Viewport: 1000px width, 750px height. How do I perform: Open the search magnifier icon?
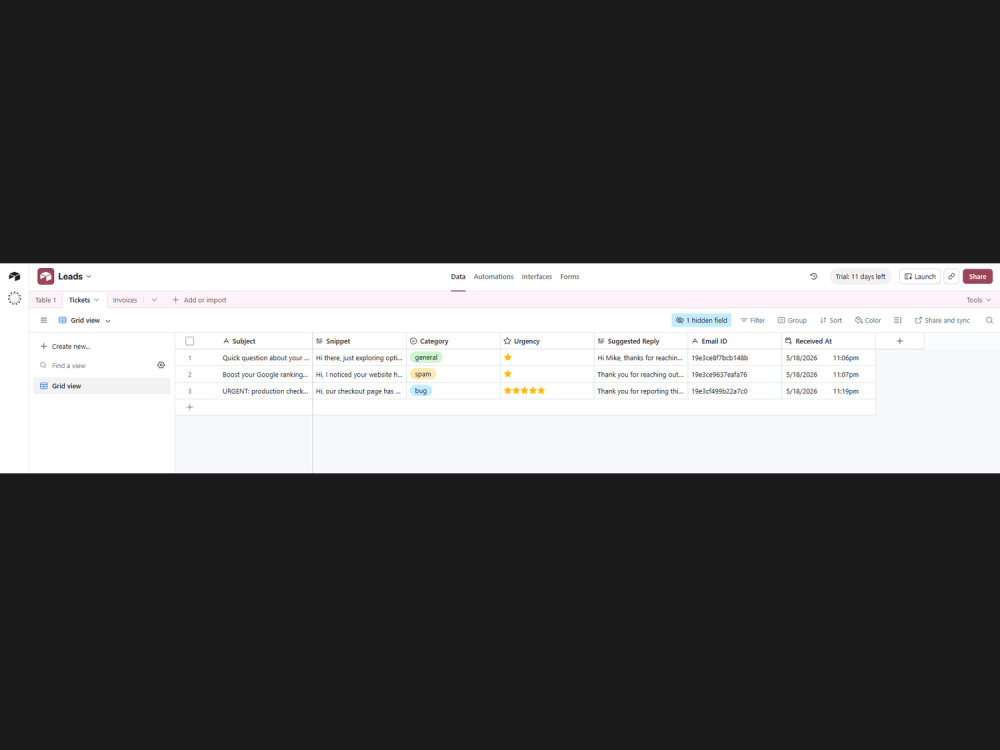[x=989, y=320]
